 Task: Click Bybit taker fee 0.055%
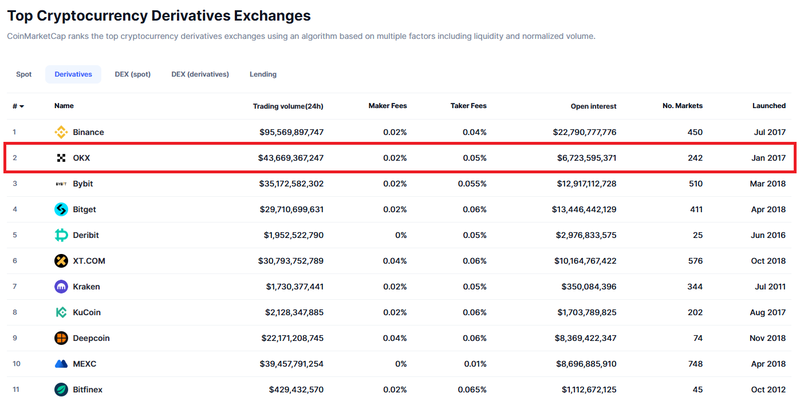point(472,184)
